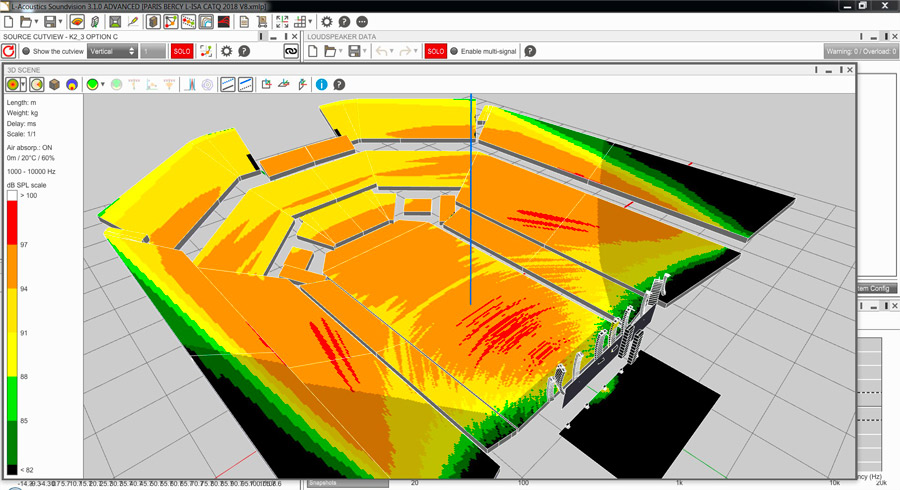
Task: Click the green circle display icon
Action: coord(92,85)
